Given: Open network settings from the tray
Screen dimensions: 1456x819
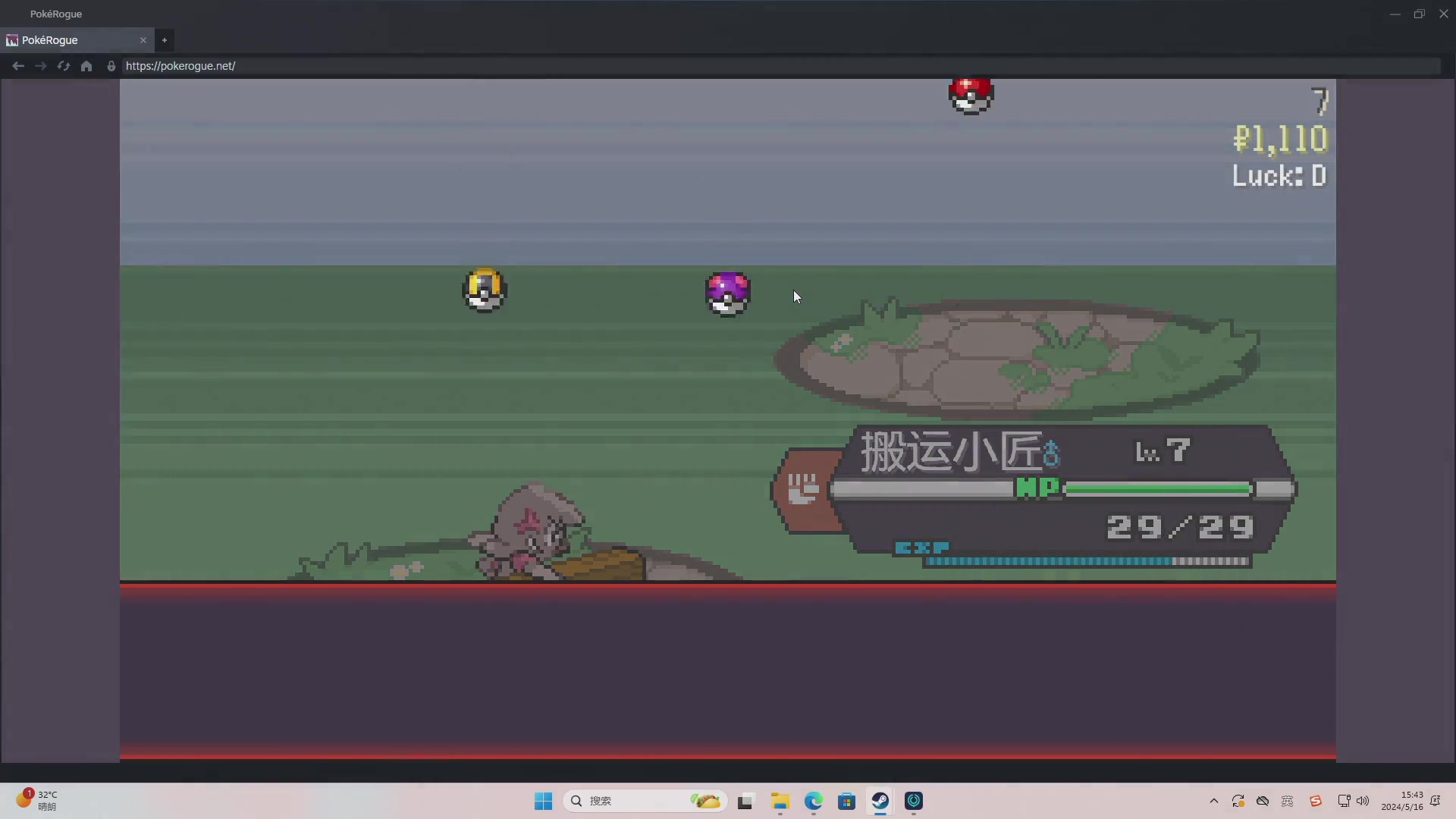Looking at the screenshot, I should [x=1344, y=801].
